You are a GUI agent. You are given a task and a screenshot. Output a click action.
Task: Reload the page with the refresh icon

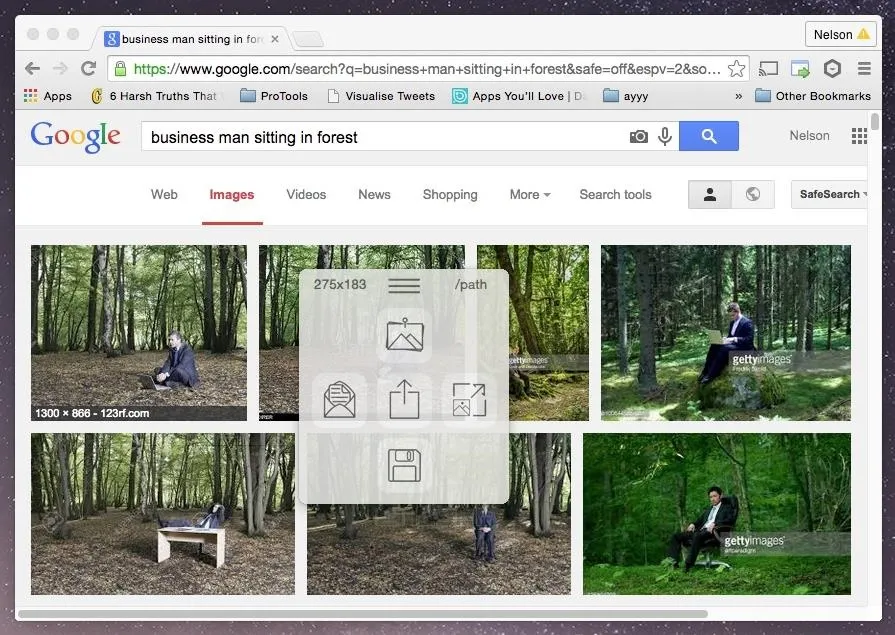pyautogui.click(x=88, y=69)
